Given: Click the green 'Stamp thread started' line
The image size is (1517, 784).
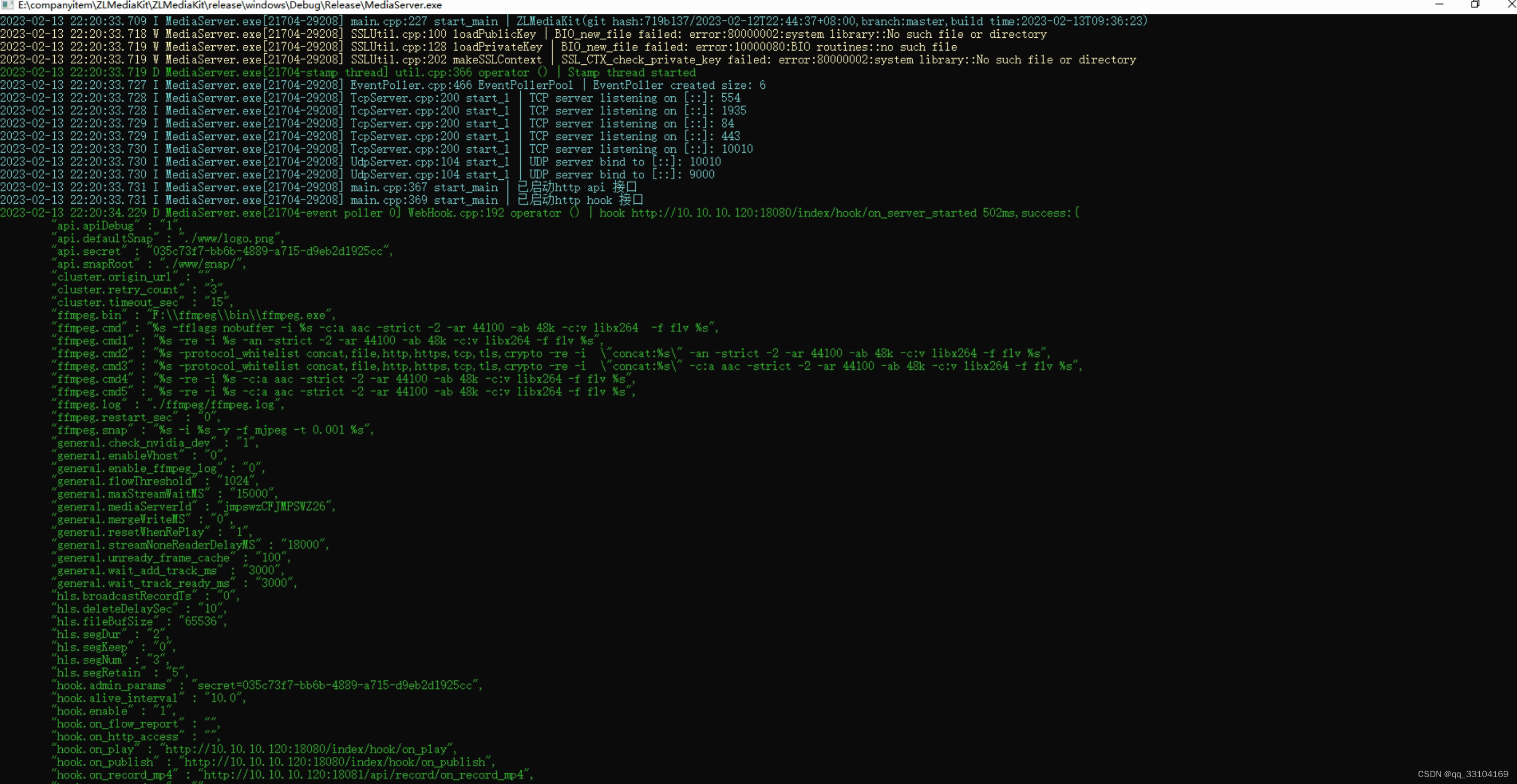Looking at the screenshot, I should click(x=348, y=72).
